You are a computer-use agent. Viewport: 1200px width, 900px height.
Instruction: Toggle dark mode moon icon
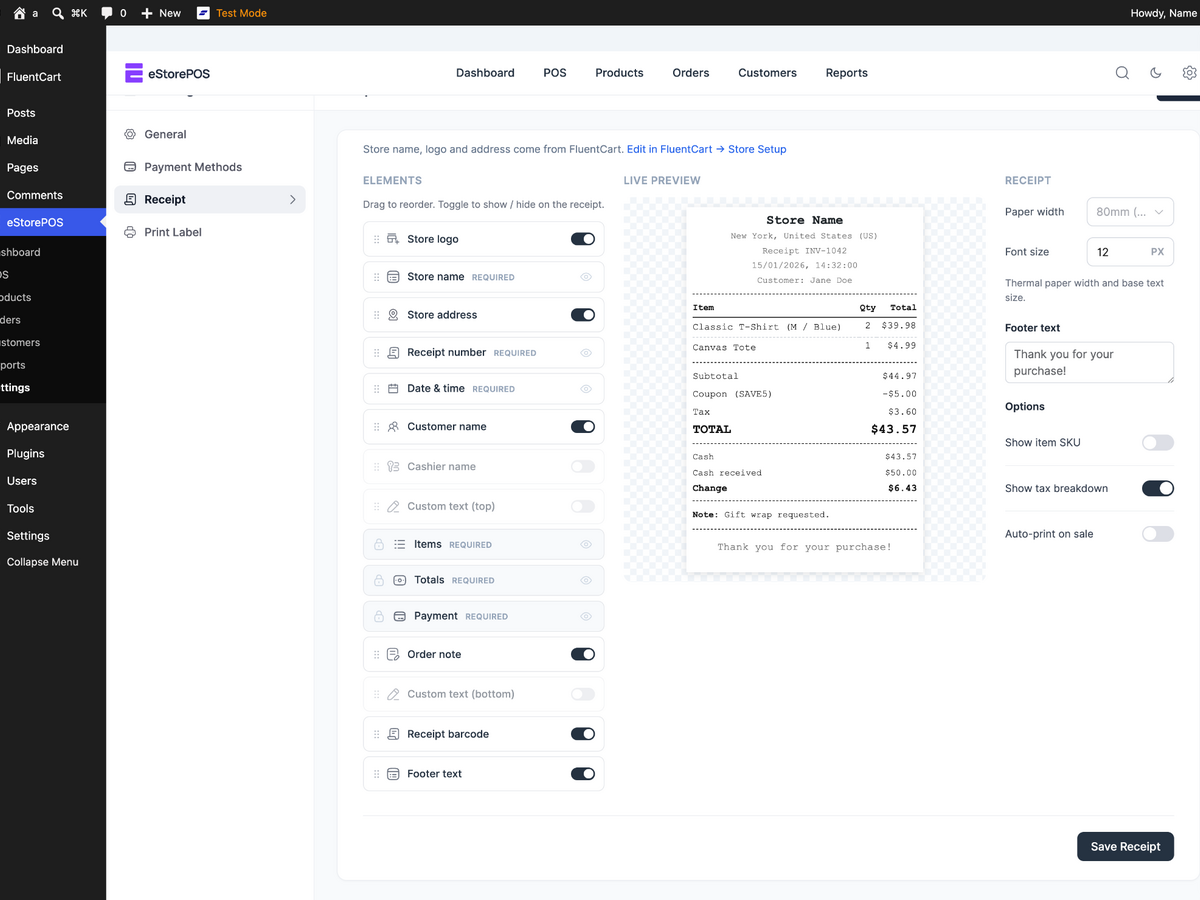click(x=1156, y=73)
